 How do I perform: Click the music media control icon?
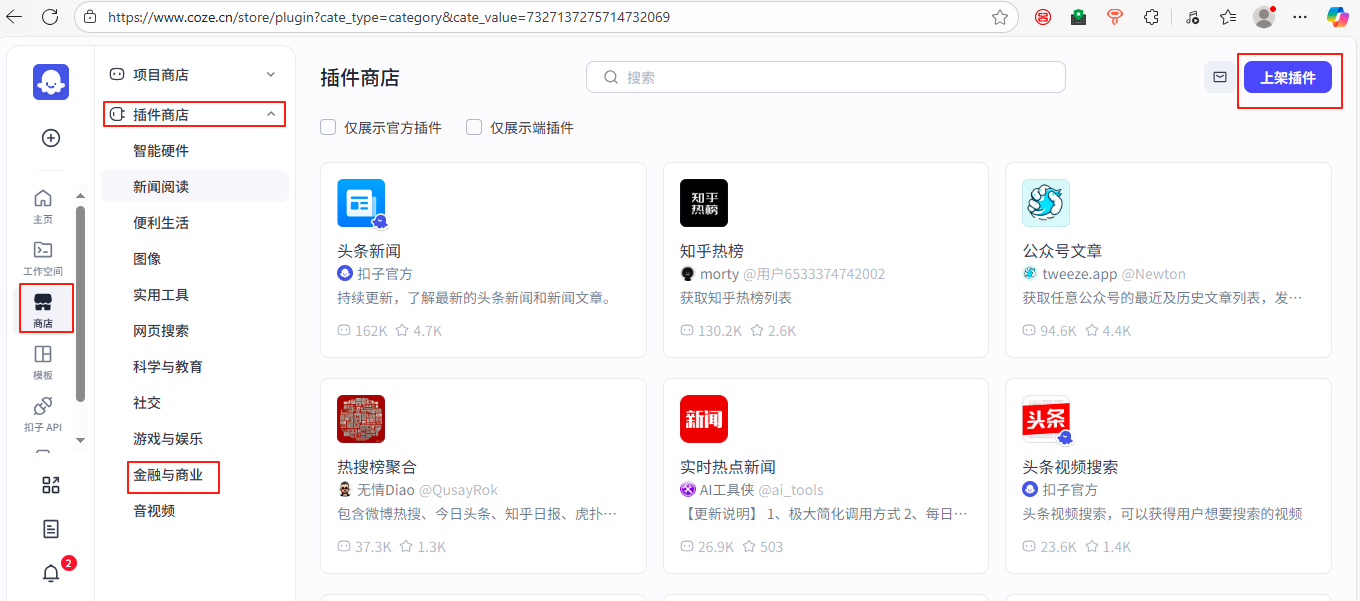(1192, 17)
